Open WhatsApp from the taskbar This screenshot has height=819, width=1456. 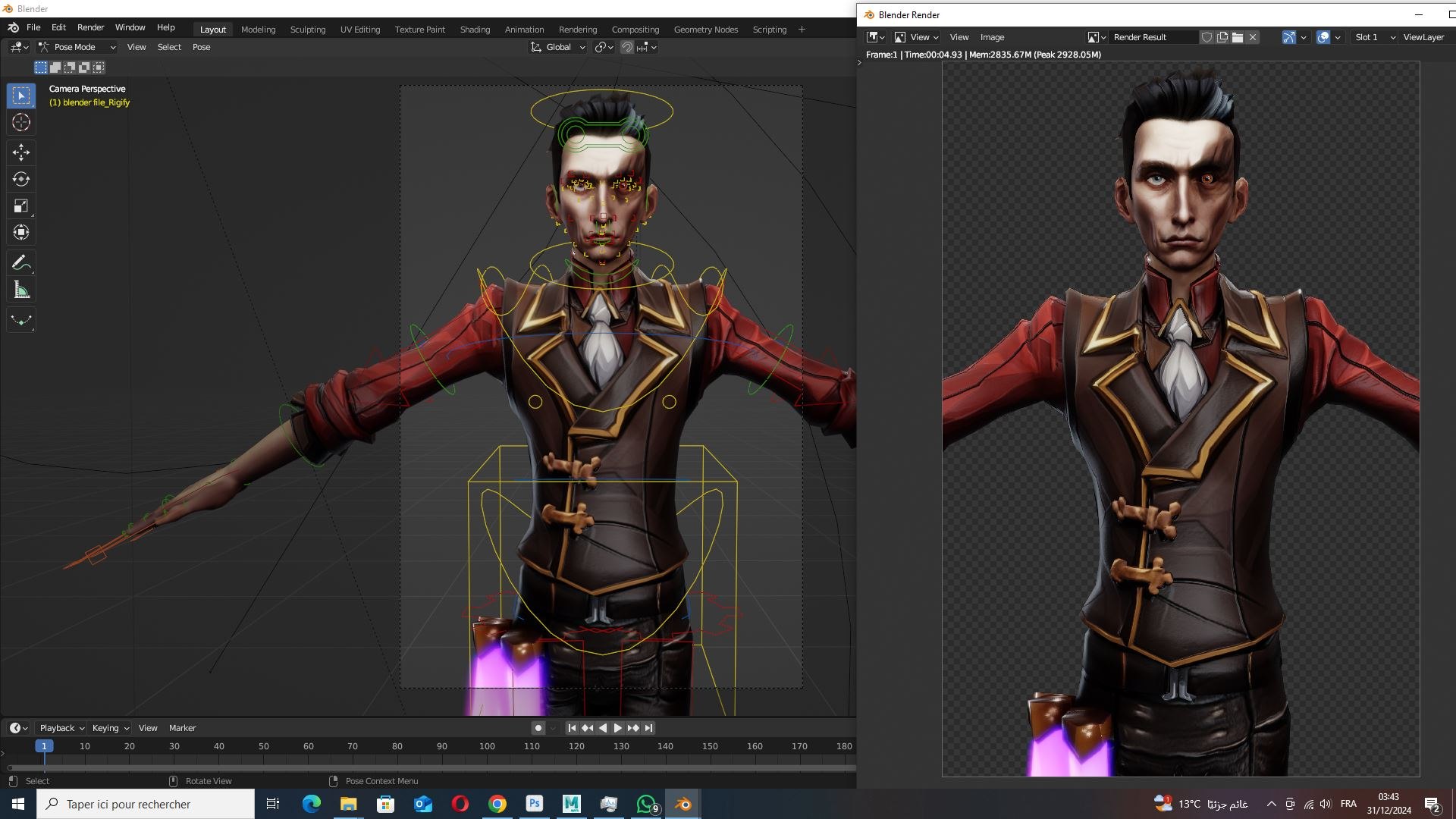click(x=646, y=804)
